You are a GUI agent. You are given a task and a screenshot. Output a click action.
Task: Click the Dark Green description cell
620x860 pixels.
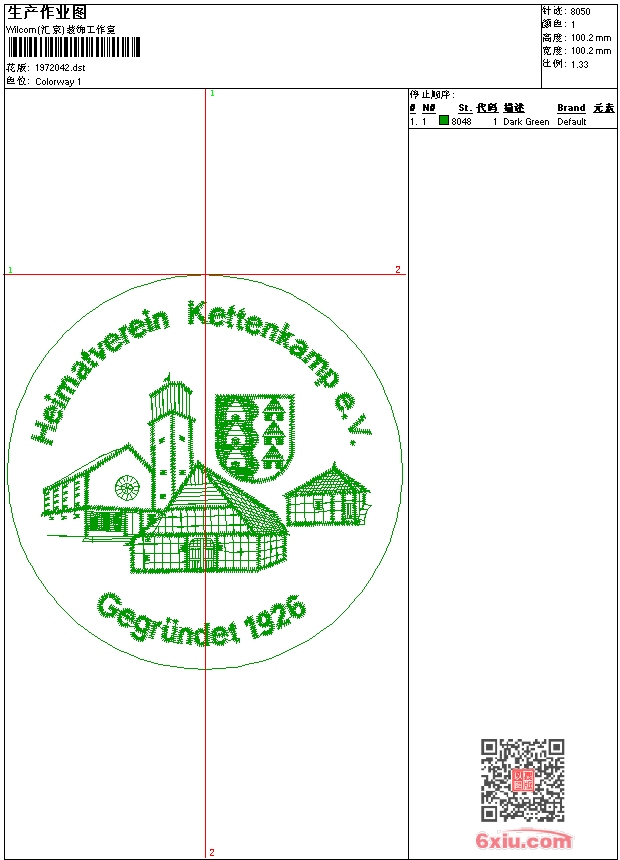pos(526,121)
